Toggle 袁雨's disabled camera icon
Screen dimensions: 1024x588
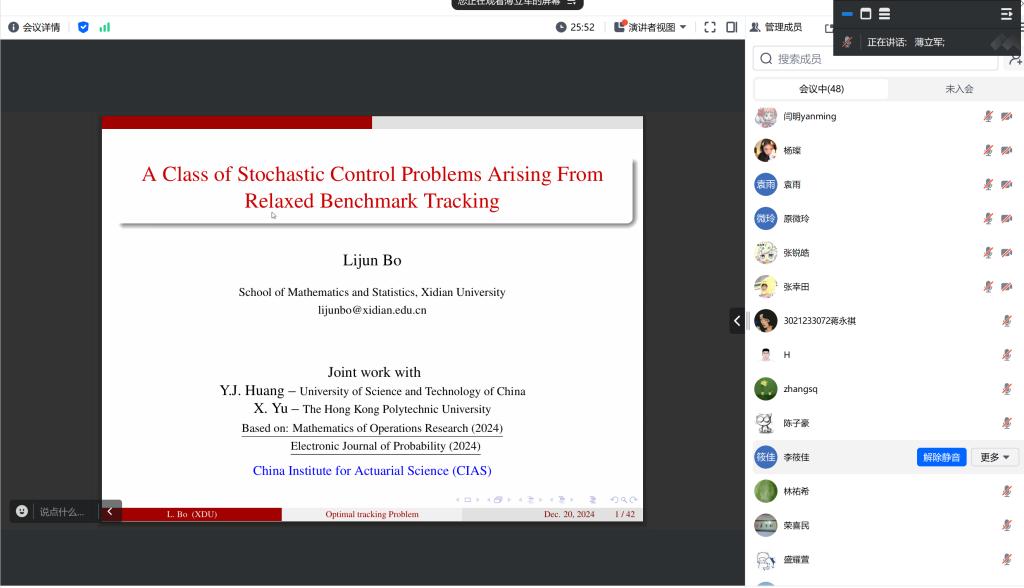pyautogui.click(x=1006, y=185)
